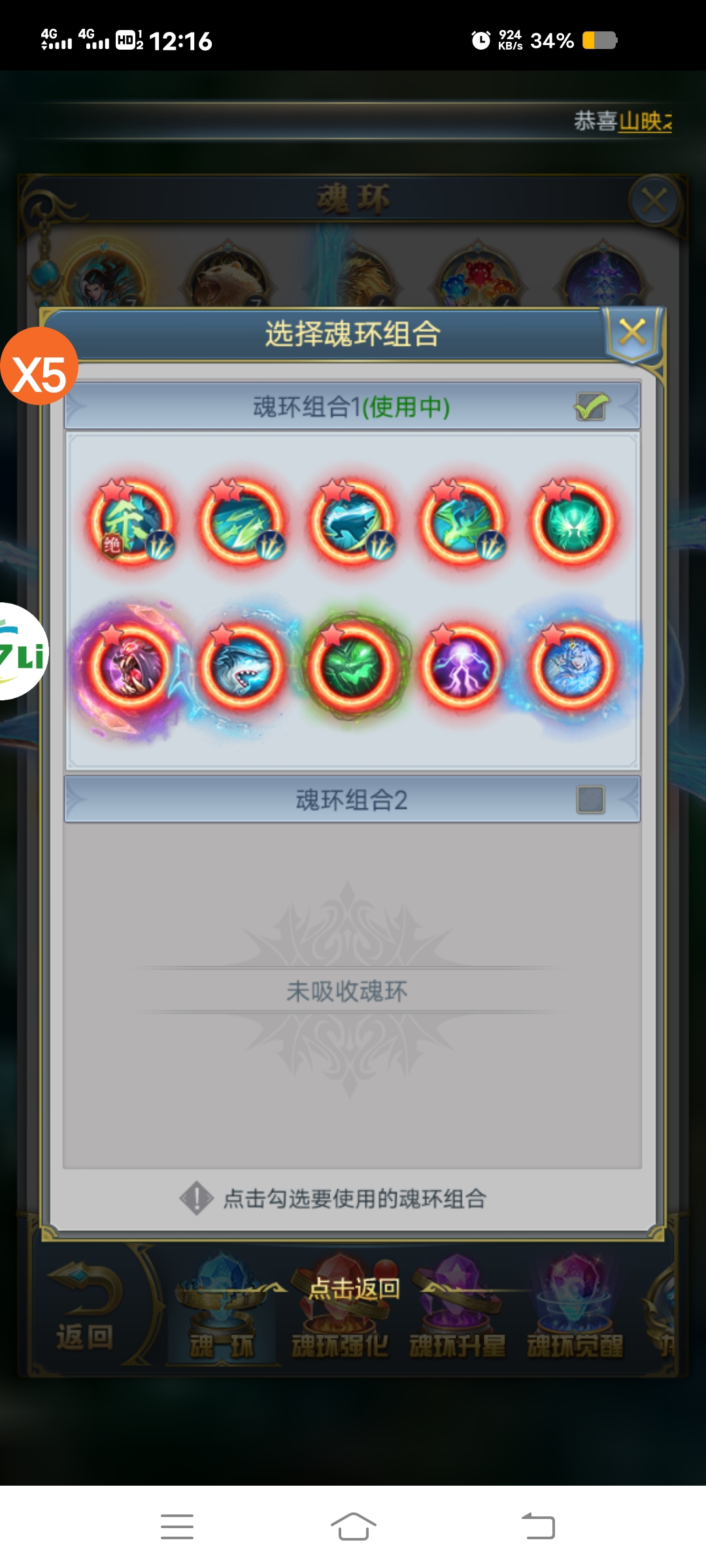The width and height of the screenshot is (706, 1568).
Task: Switch to the 魂环升星 tab
Action: (x=457, y=1346)
